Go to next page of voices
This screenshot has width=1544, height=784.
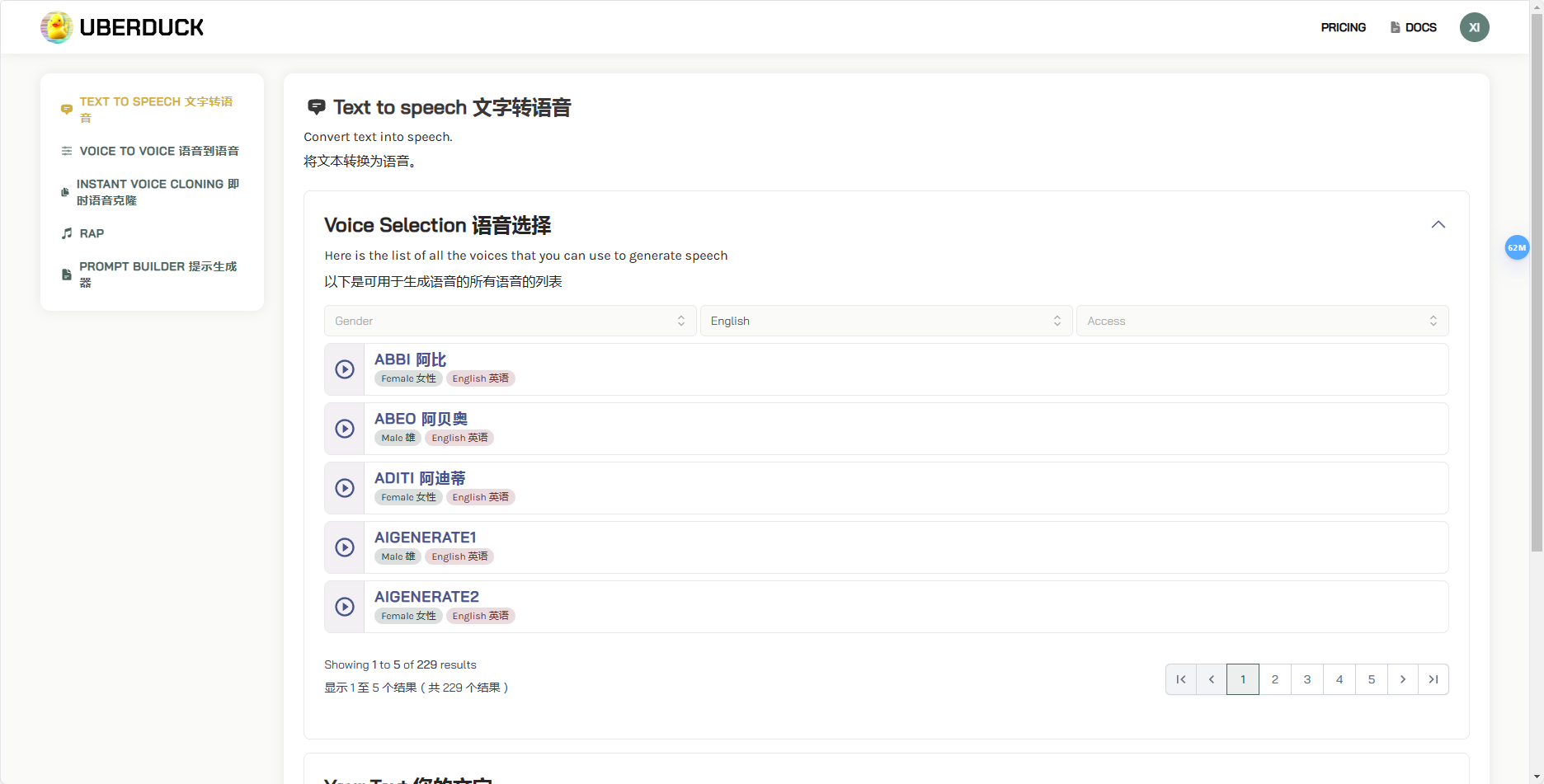(x=1402, y=679)
